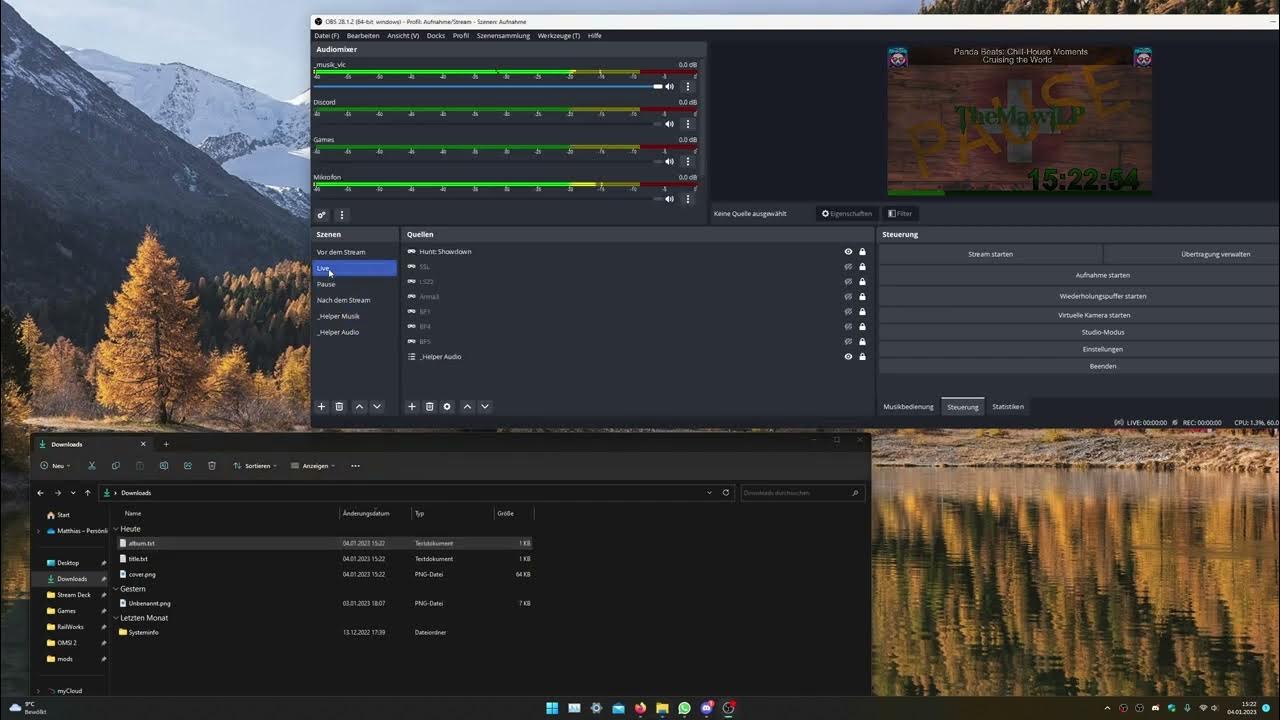Click the Stream starten button
This screenshot has width=1280, height=720.
pyautogui.click(x=990, y=254)
